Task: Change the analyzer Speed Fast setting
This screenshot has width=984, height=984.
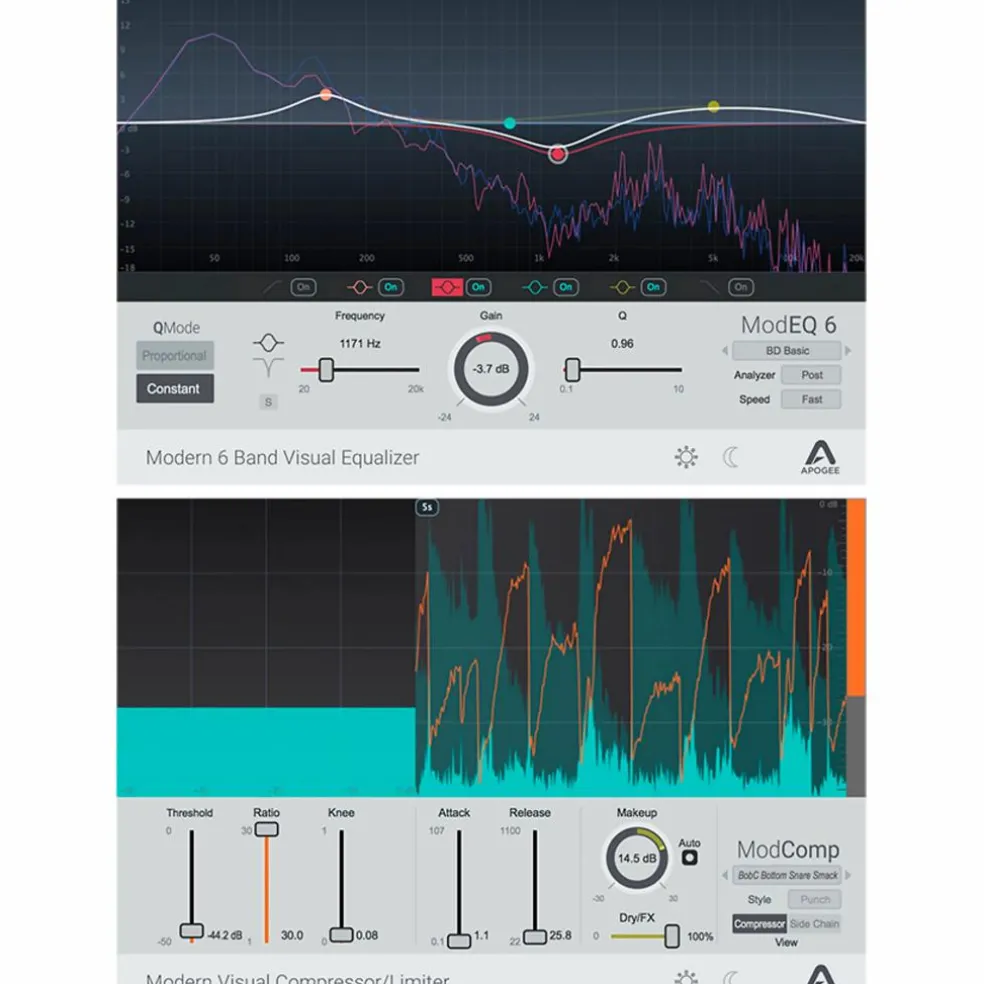Action: pos(811,400)
